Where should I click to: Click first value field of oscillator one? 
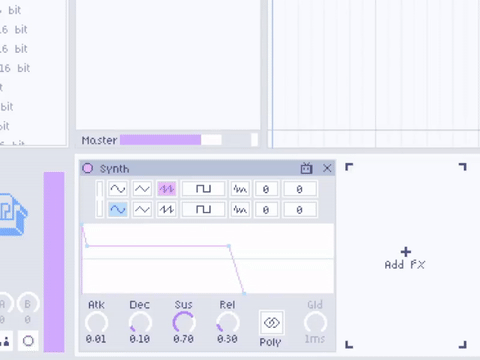click(266, 189)
